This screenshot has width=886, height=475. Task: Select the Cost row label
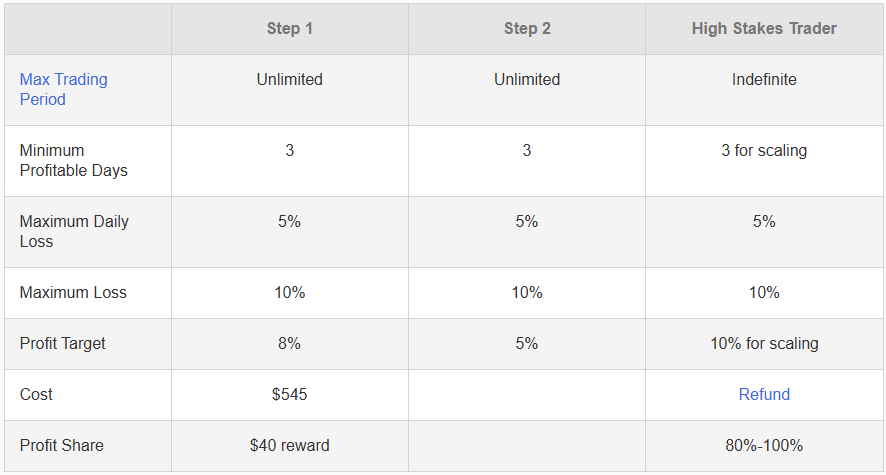click(36, 394)
